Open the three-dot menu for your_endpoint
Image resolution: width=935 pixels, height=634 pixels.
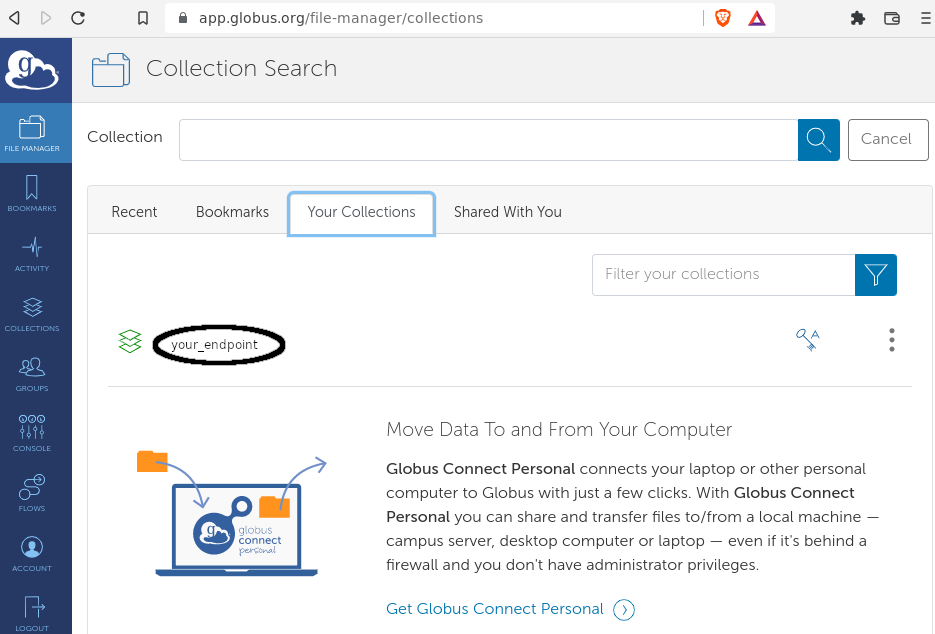coord(891,340)
